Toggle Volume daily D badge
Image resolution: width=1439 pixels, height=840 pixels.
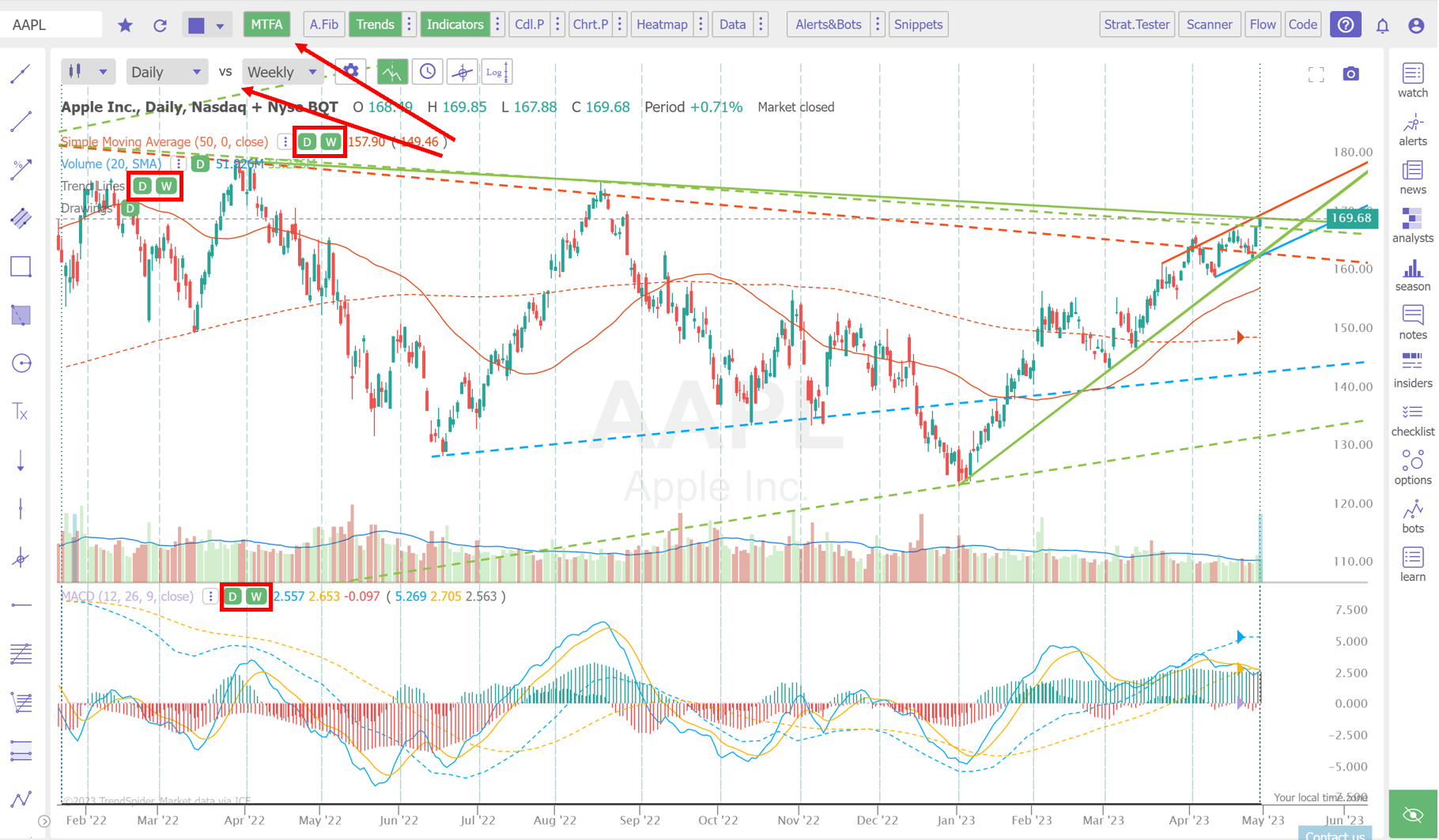coord(201,164)
